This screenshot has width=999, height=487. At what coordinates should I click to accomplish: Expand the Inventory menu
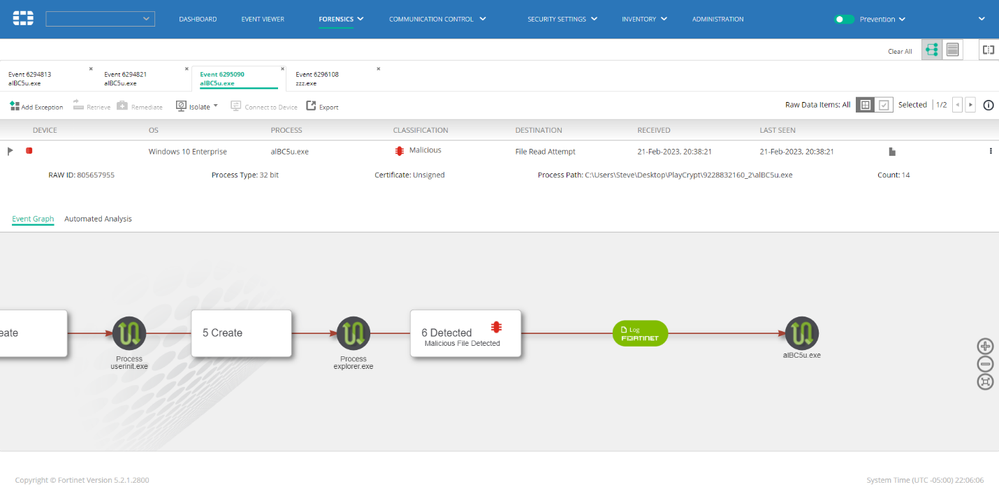pyautogui.click(x=644, y=19)
